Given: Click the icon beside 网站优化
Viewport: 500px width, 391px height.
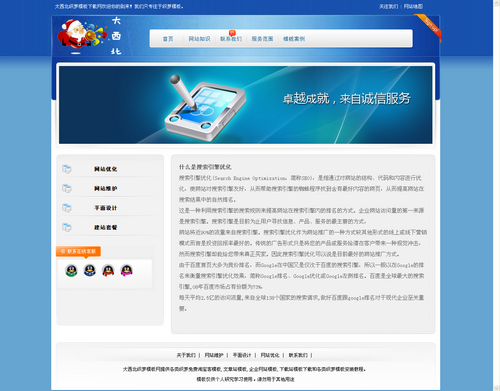Looking at the screenshot, I should (x=67, y=169).
